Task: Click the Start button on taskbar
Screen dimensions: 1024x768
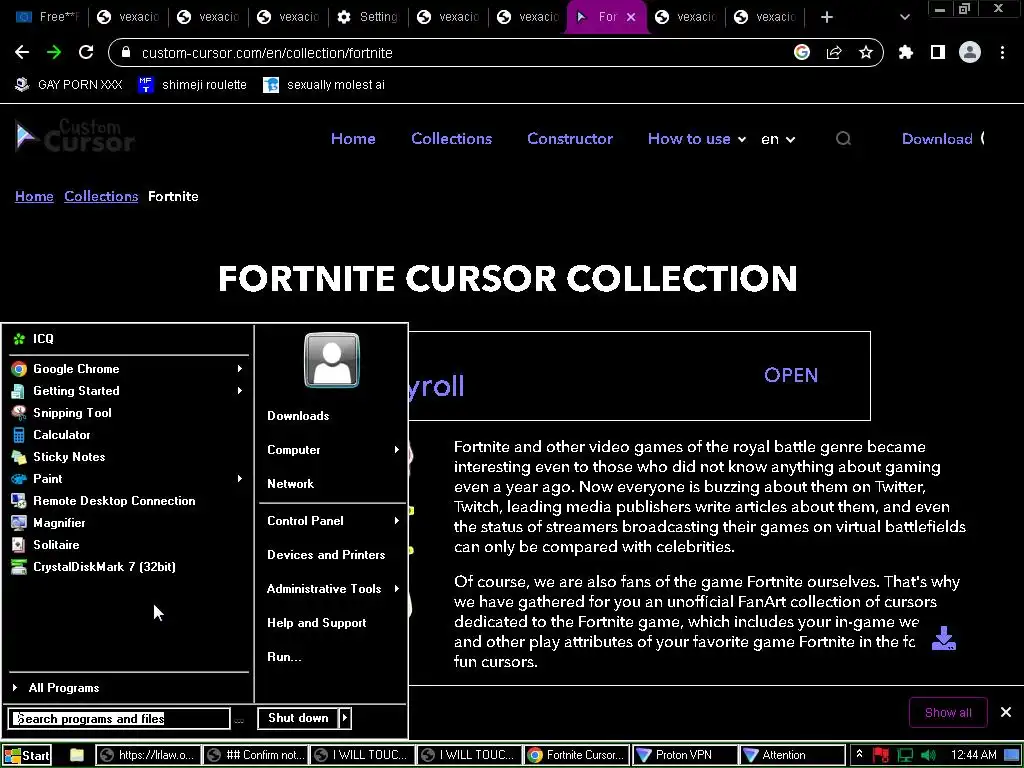Action: [26, 756]
